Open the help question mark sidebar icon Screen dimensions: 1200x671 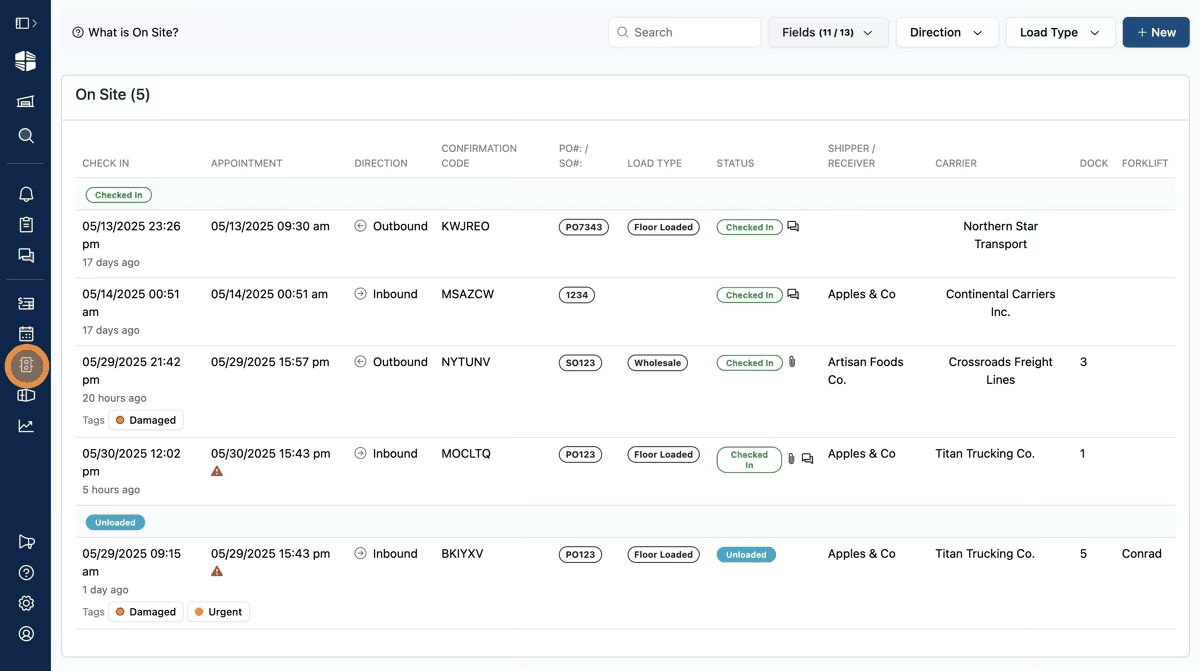[26, 573]
